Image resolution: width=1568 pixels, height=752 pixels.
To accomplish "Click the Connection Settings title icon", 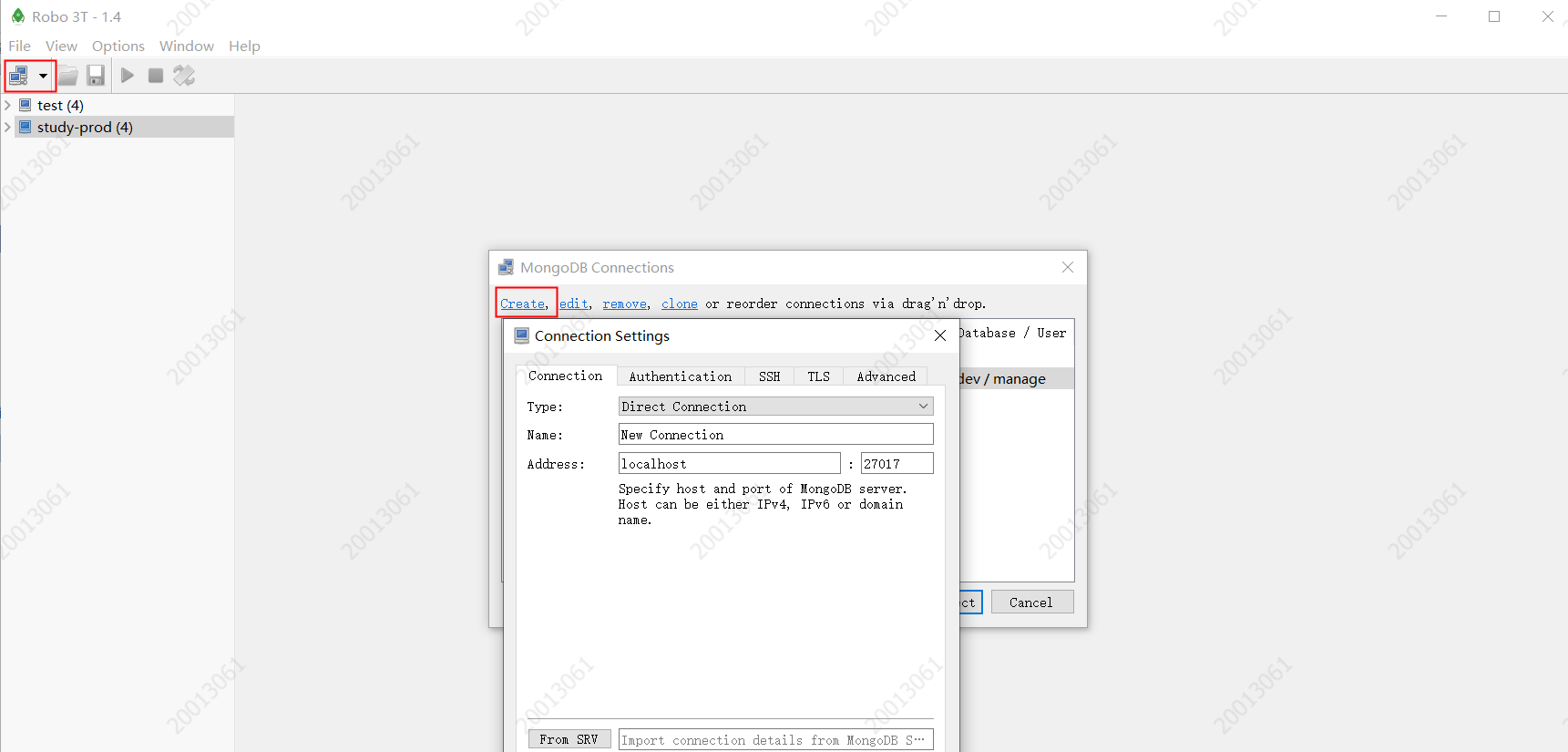I will point(522,335).
